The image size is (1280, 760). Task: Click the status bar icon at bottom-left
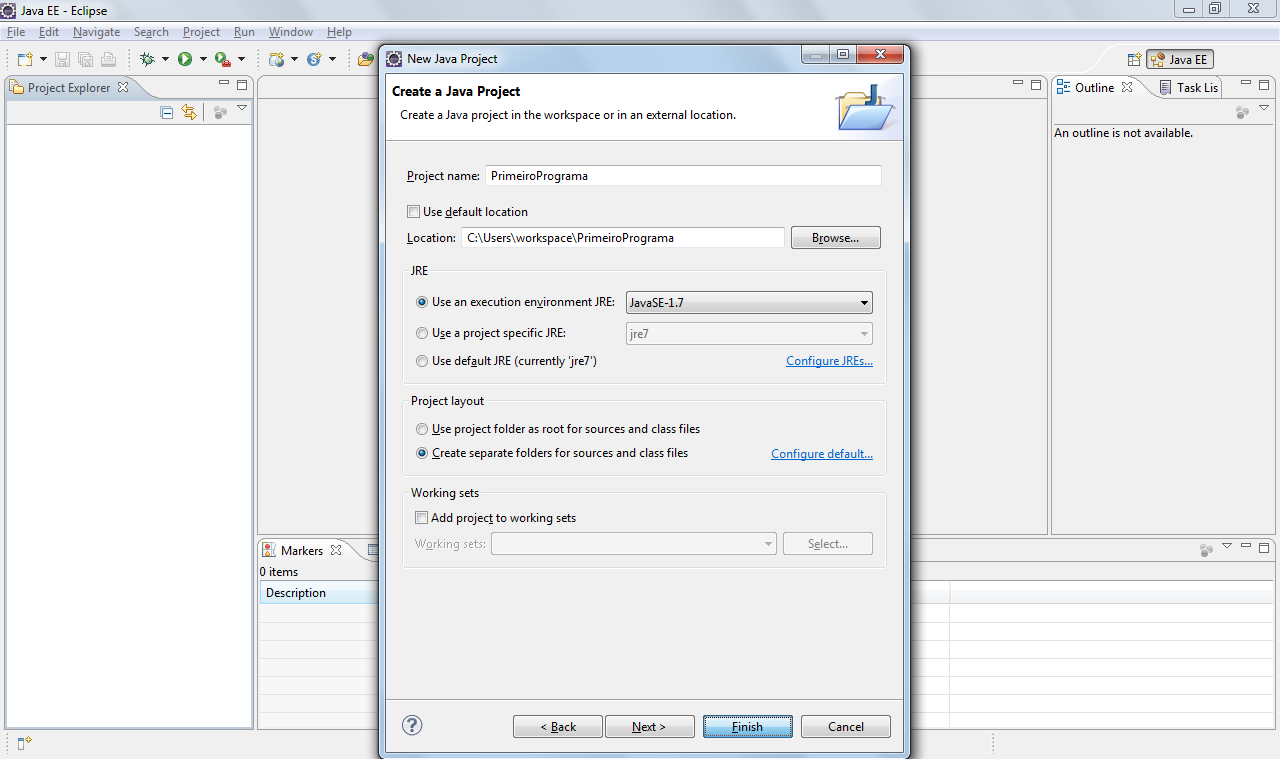pos(25,742)
